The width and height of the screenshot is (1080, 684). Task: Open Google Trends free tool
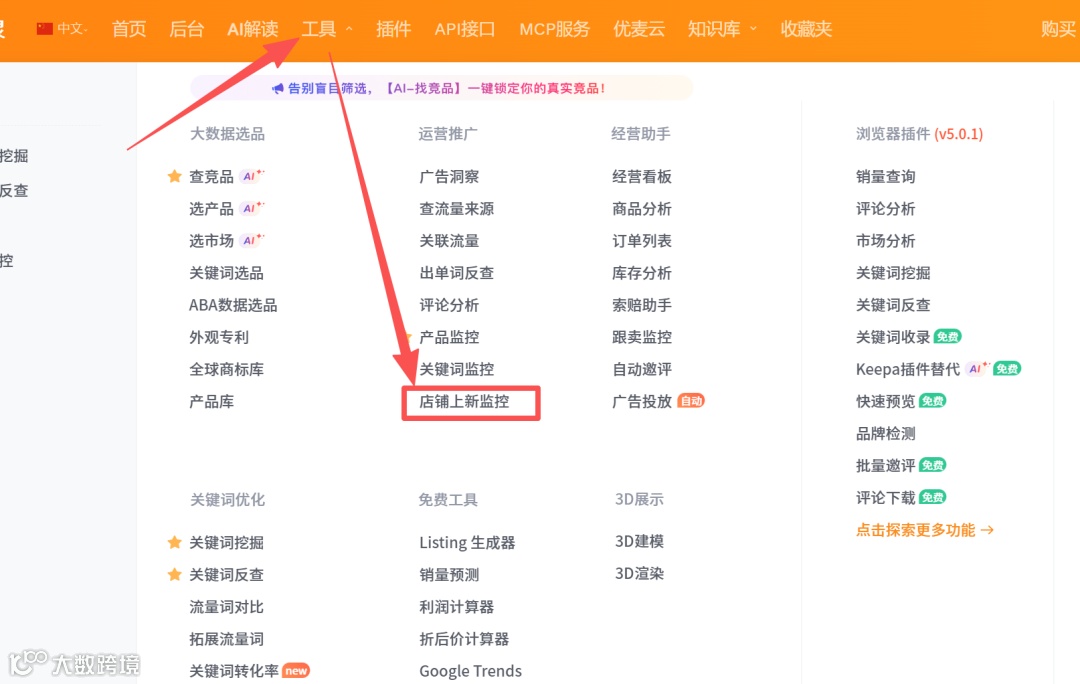coord(471,671)
